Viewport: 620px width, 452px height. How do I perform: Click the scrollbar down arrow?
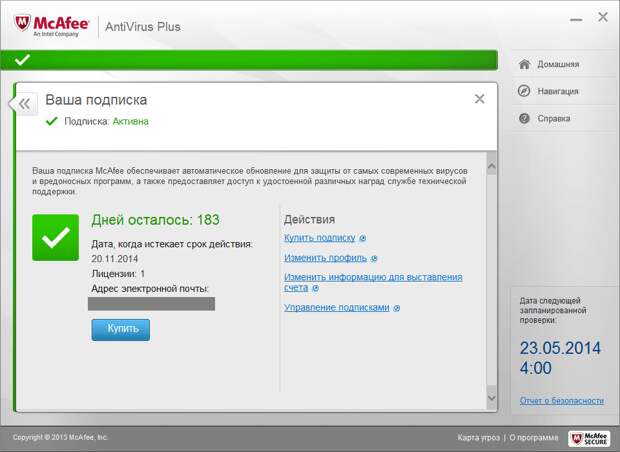tap(491, 397)
